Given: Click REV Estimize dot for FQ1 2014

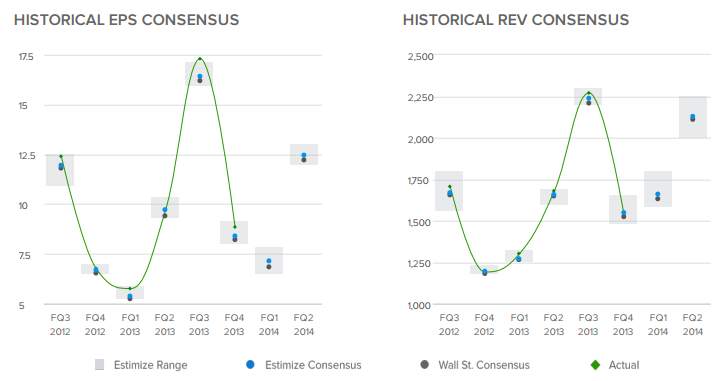Looking at the screenshot, I should coord(657,194).
